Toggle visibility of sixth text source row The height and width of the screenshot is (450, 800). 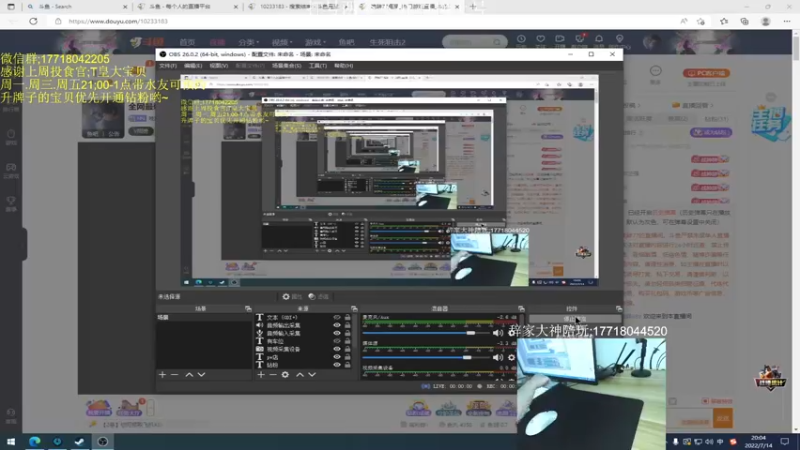coord(337,357)
